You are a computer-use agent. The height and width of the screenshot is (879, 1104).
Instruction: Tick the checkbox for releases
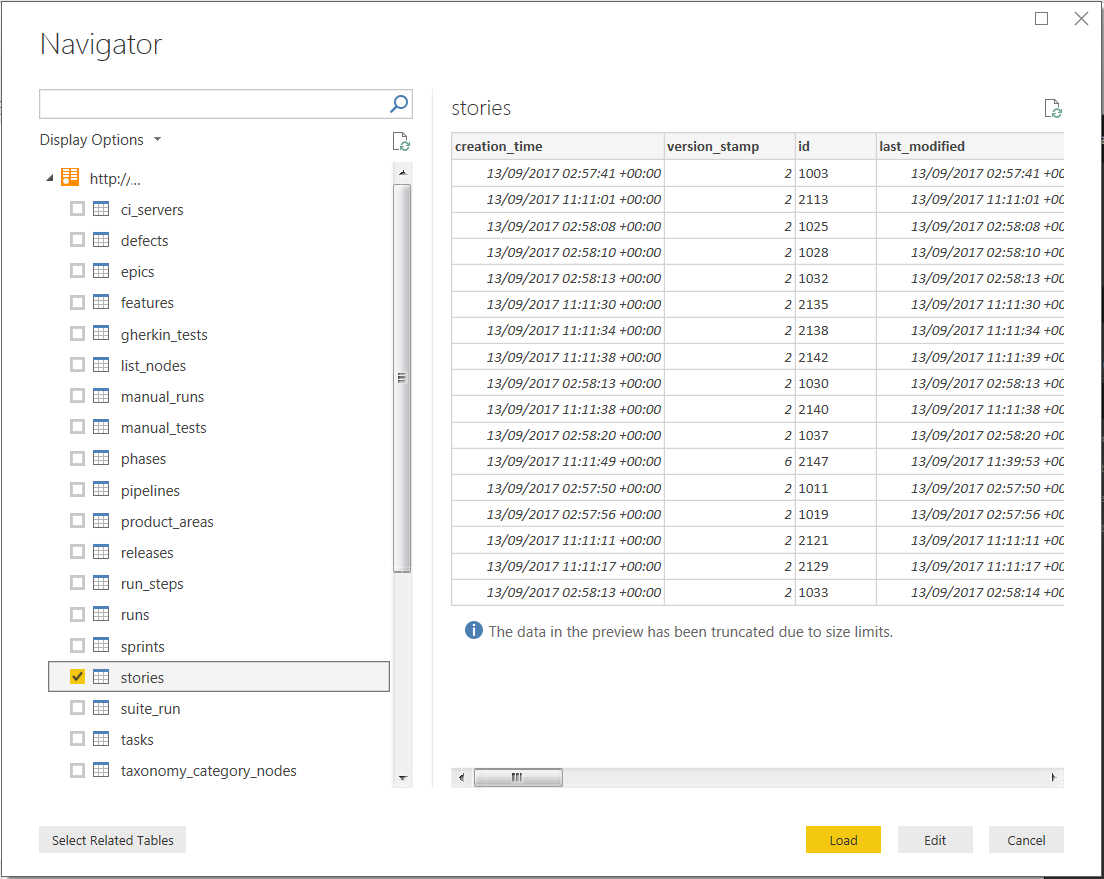(77, 553)
